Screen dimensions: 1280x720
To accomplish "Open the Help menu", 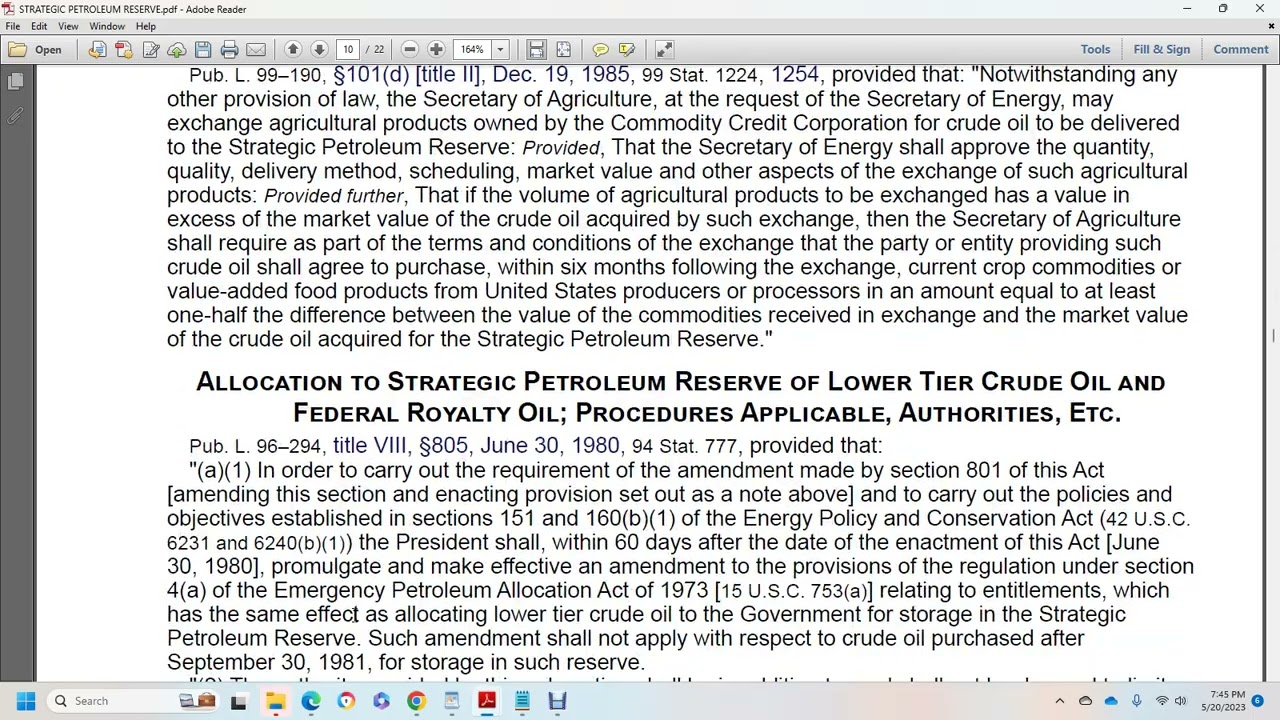I will pos(145,26).
